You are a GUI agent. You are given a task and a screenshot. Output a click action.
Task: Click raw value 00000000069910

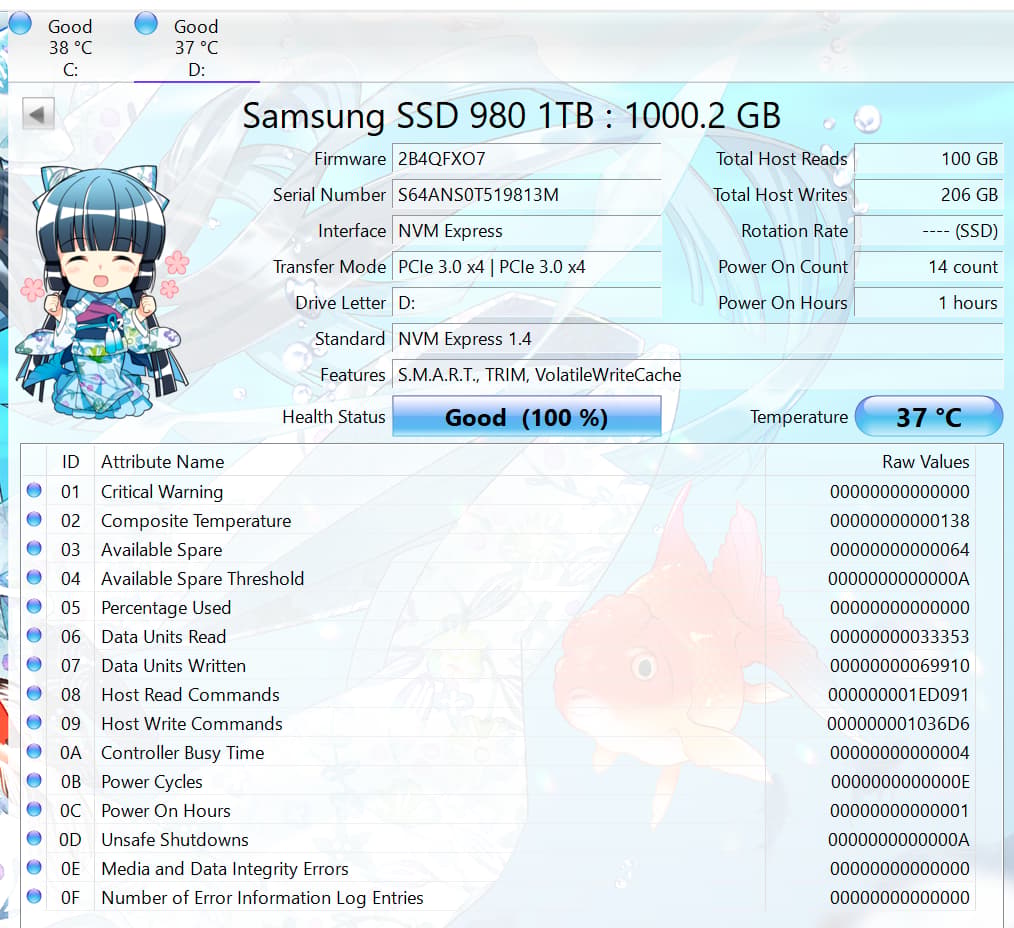pos(900,666)
